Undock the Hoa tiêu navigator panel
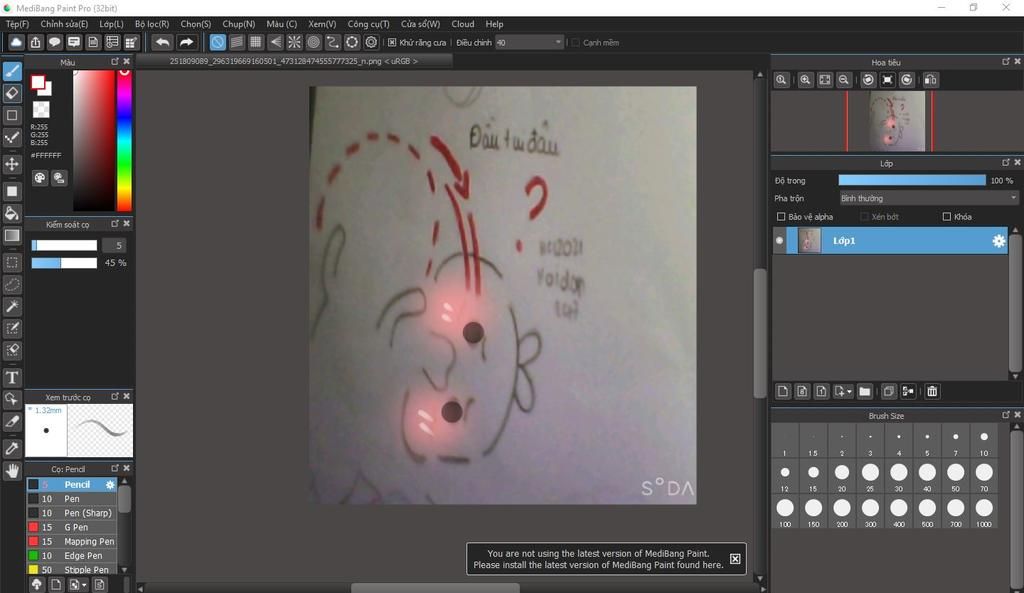1024x593 pixels. (x=1006, y=61)
